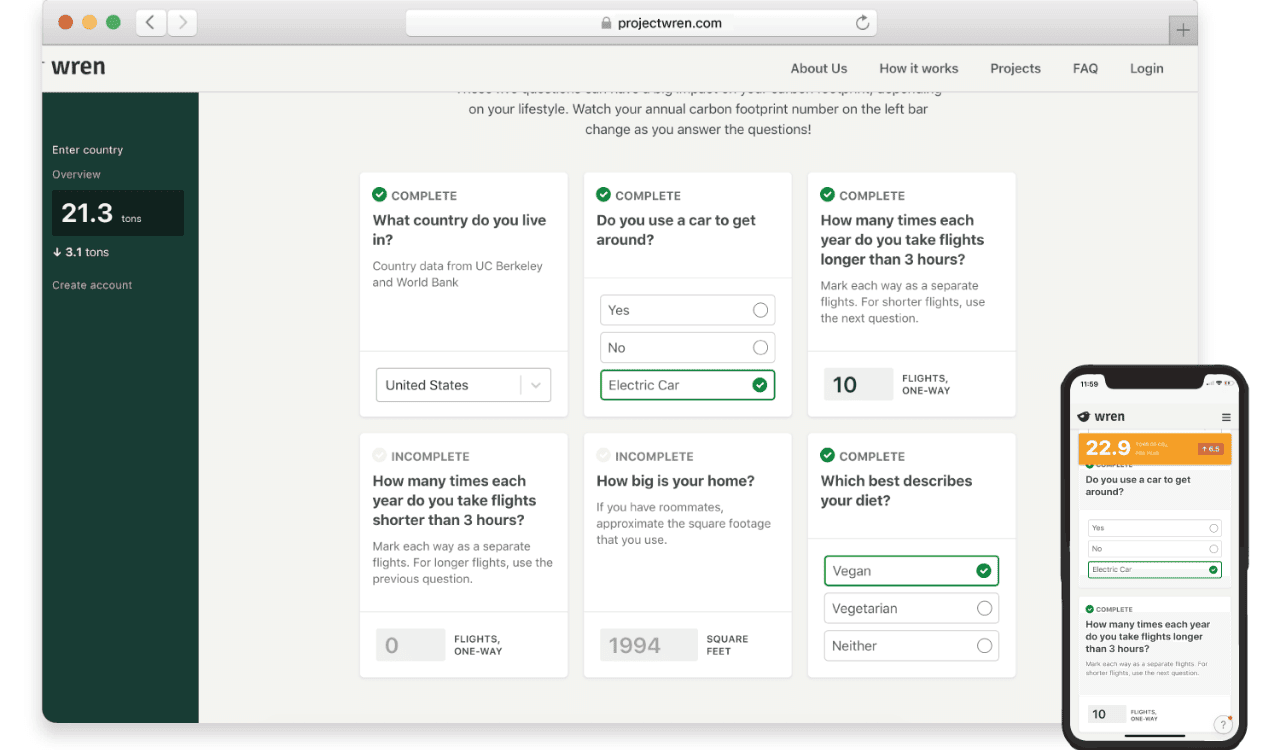Go back using the browser back arrow
1280x750 pixels.
pyautogui.click(x=150, y=22)
